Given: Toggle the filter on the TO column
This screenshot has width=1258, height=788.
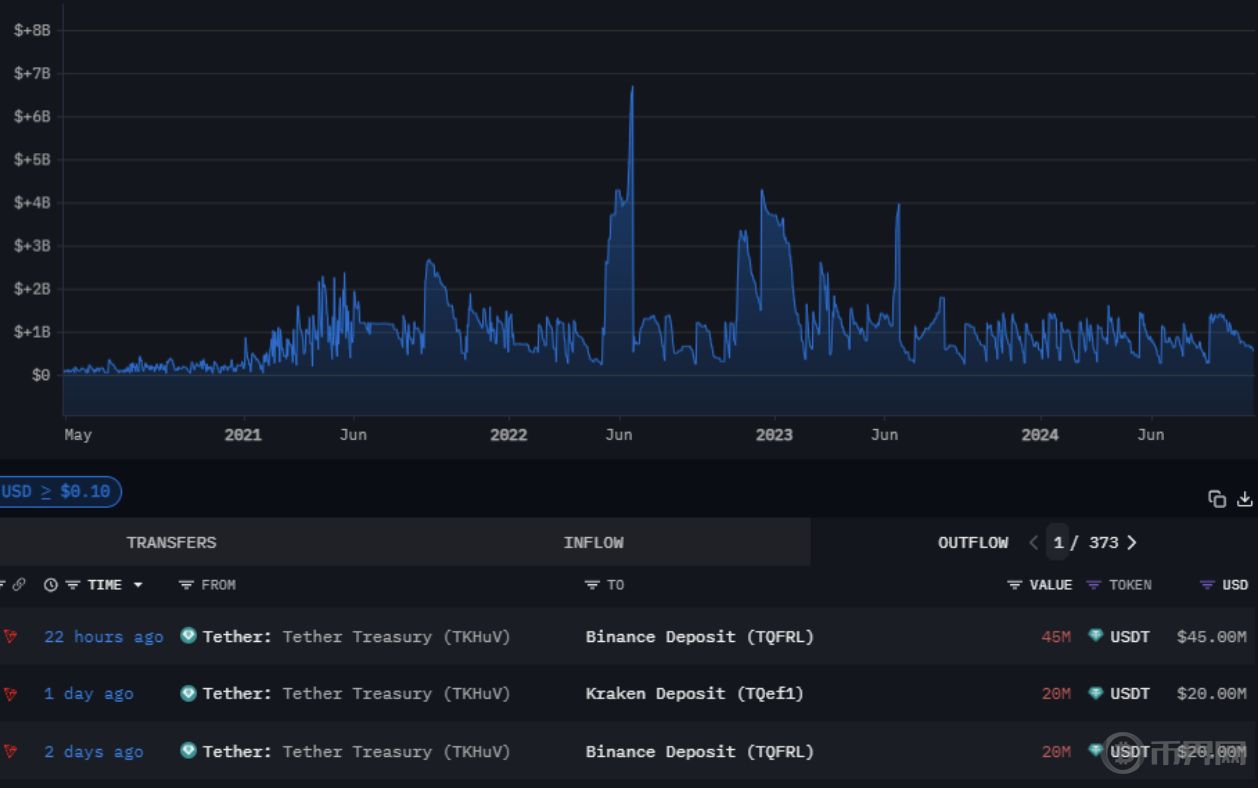Looking at the screenshot, I should [x=592, y=585].
